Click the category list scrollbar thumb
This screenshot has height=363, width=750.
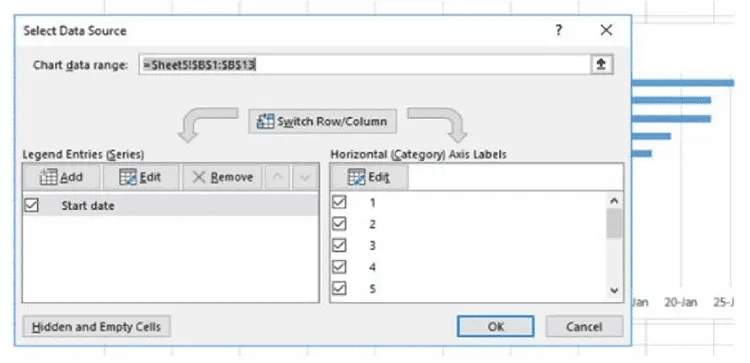click(614, 223)
